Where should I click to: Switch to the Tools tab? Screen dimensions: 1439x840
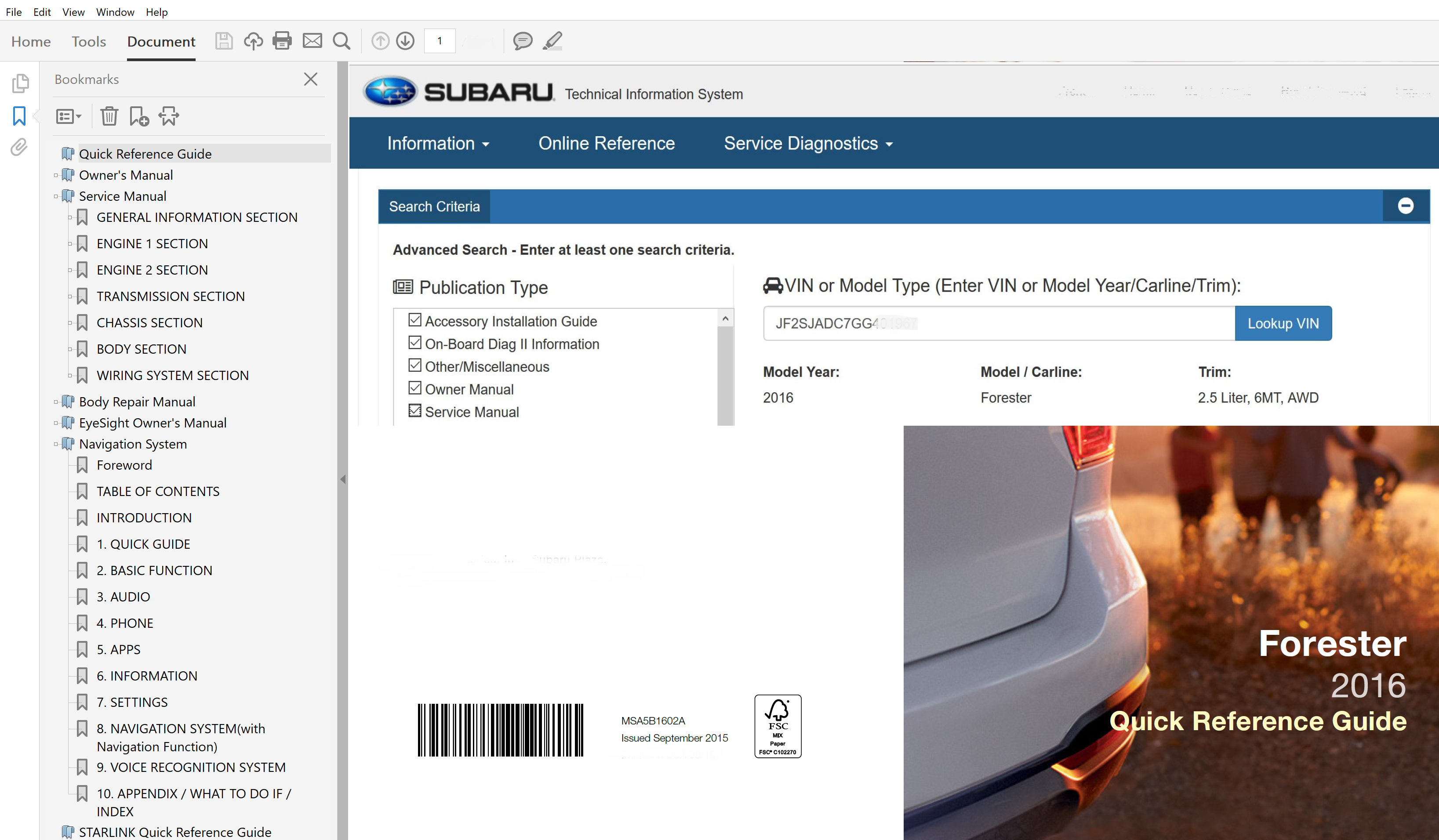(88, 42)
